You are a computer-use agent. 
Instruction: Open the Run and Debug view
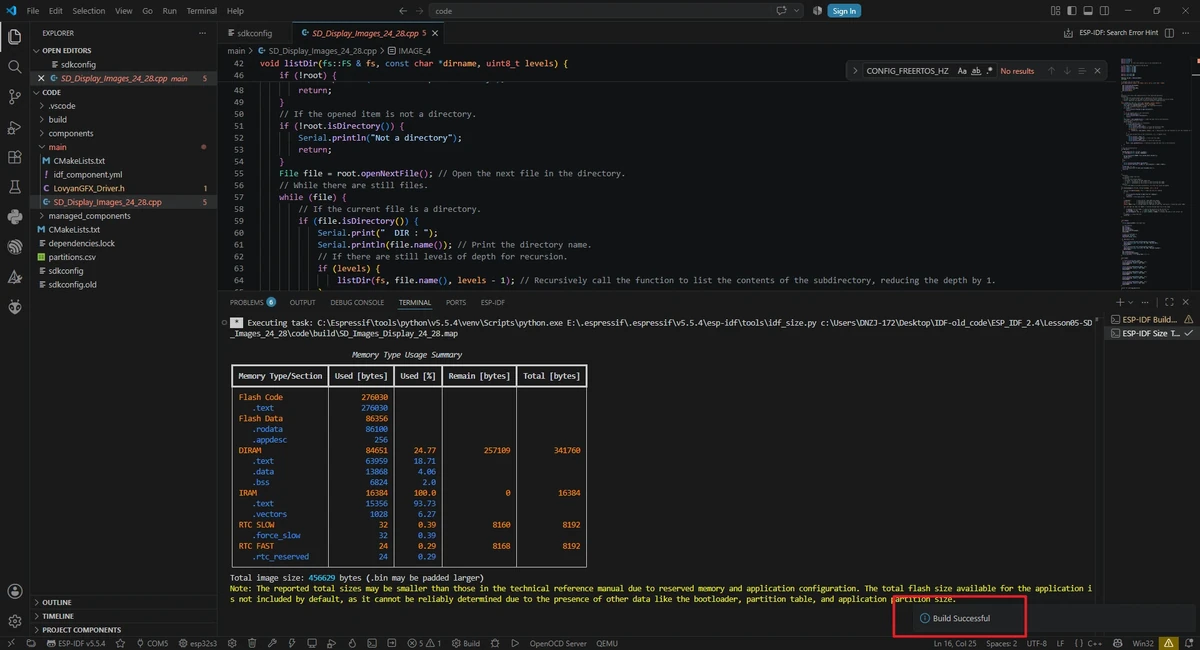15,127
